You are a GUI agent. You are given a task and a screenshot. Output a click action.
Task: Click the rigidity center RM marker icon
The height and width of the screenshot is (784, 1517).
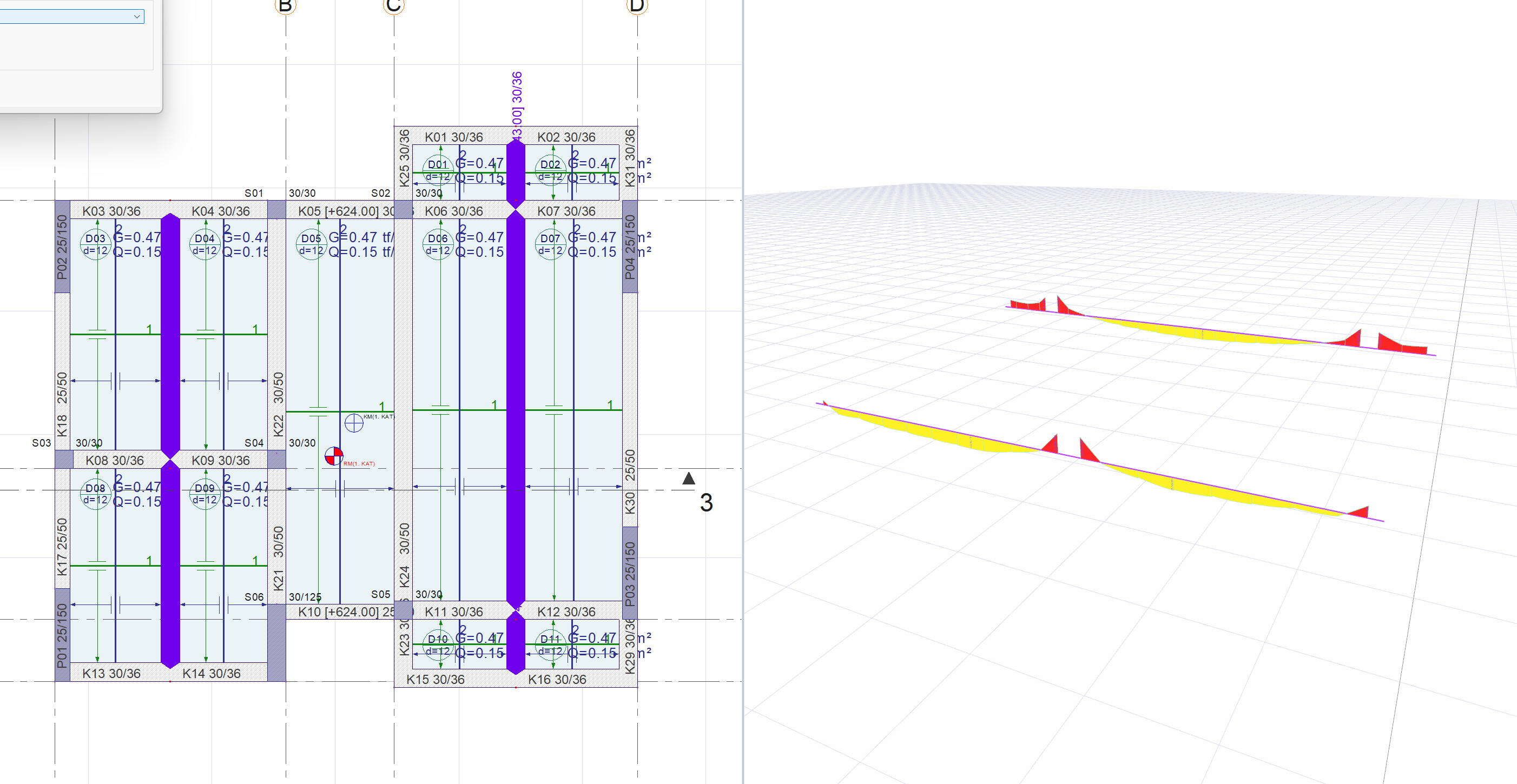(x=333, y=456)
